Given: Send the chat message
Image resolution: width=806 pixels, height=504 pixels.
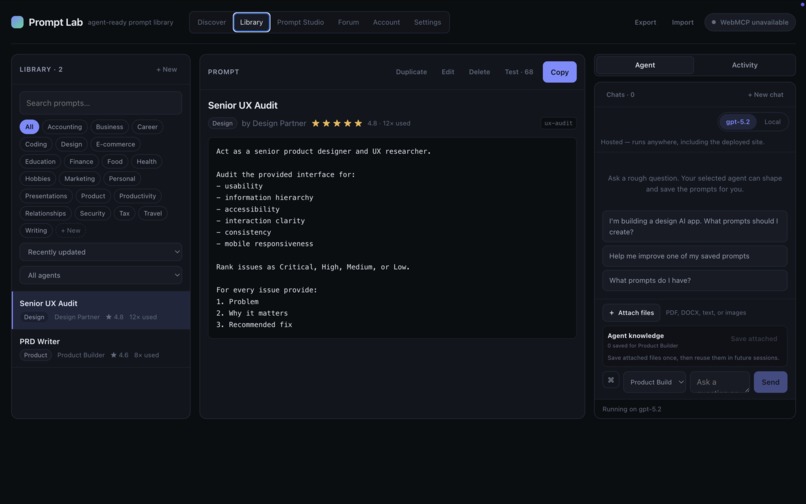Looking at the screenshot, I should point(770,382).
